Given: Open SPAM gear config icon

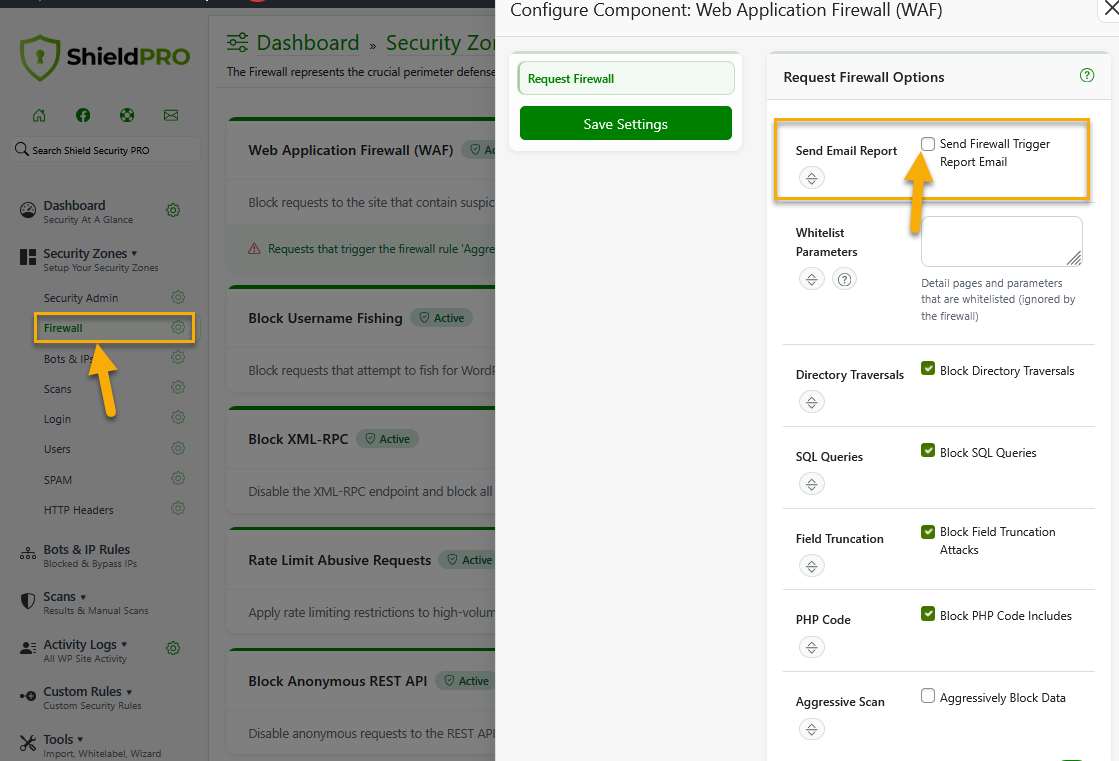Looking at the screenshot, I should [x=178, y=478].
